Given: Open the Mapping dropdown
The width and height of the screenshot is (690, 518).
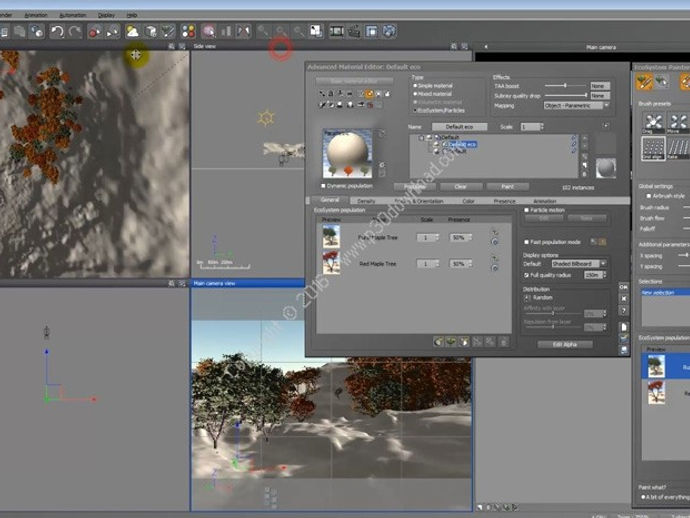Looking at the screenshot, I should (576, 106).
